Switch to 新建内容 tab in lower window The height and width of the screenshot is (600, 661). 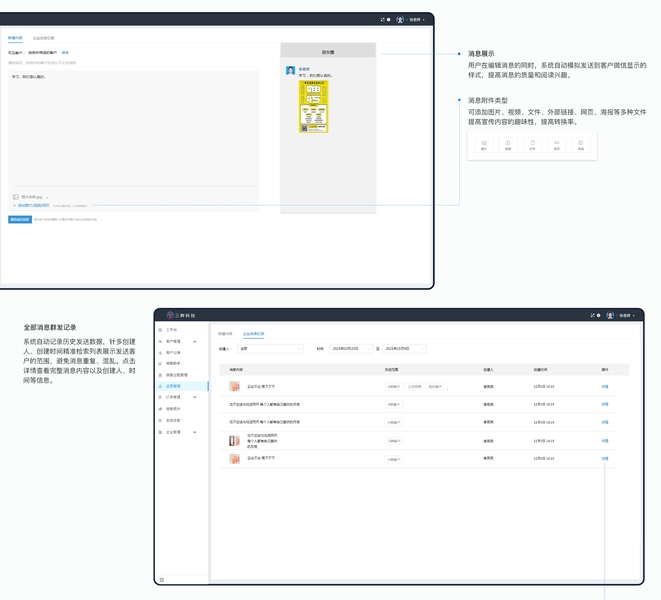(x=225, y=334)
